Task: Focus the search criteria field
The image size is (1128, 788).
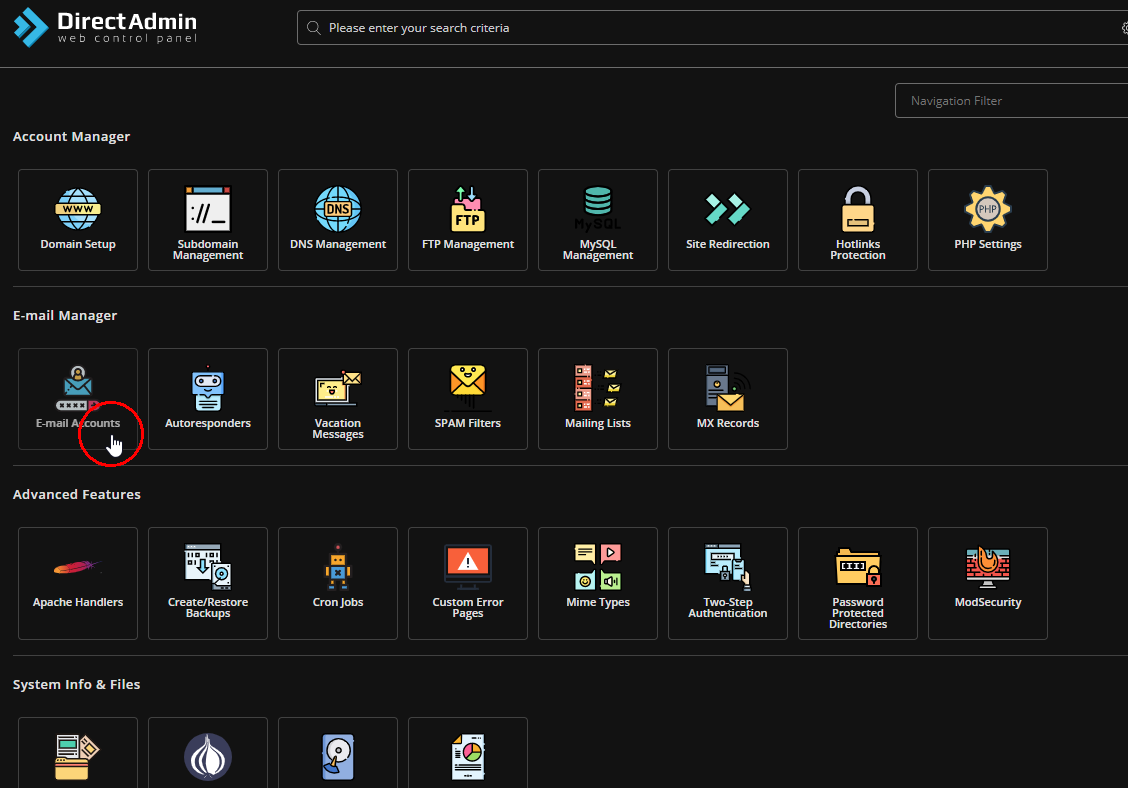Action: (x=712, y=27)
